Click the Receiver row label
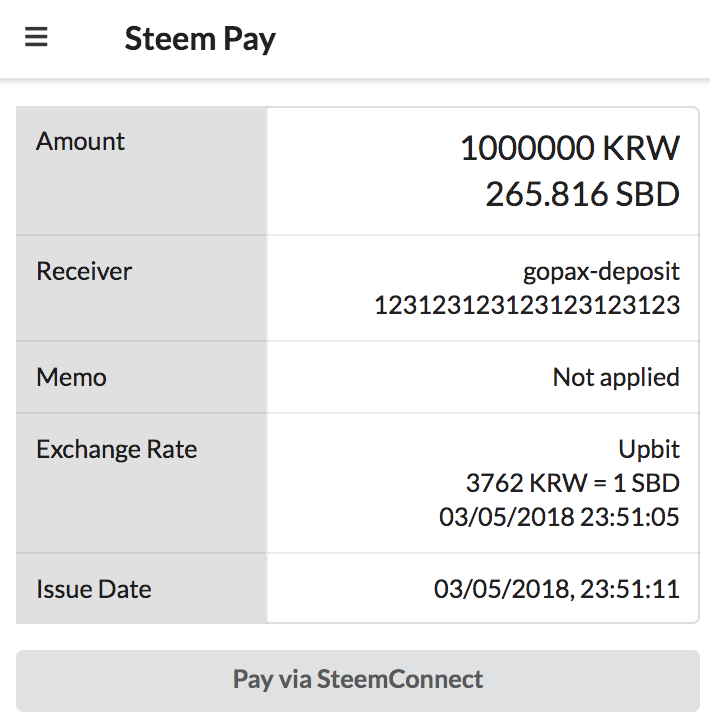The height and width of the screenshot is (722, 710). [84, 271]
